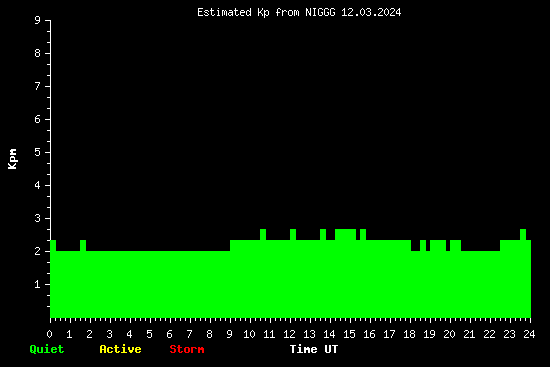Click the chart title Estimated Kp from NIGGG
550x367 pixels.
click(266, 13)
